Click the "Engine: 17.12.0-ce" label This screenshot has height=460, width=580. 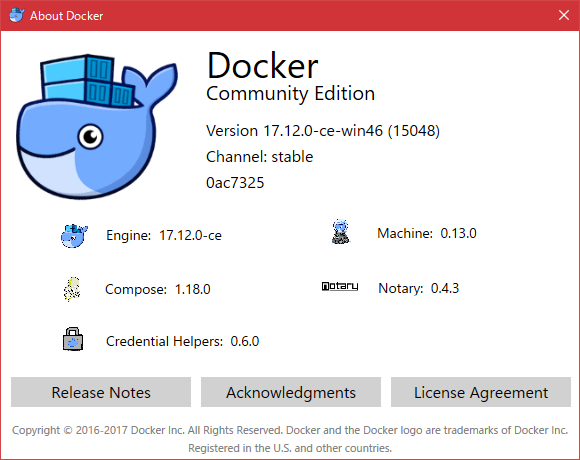click(164, 235)
